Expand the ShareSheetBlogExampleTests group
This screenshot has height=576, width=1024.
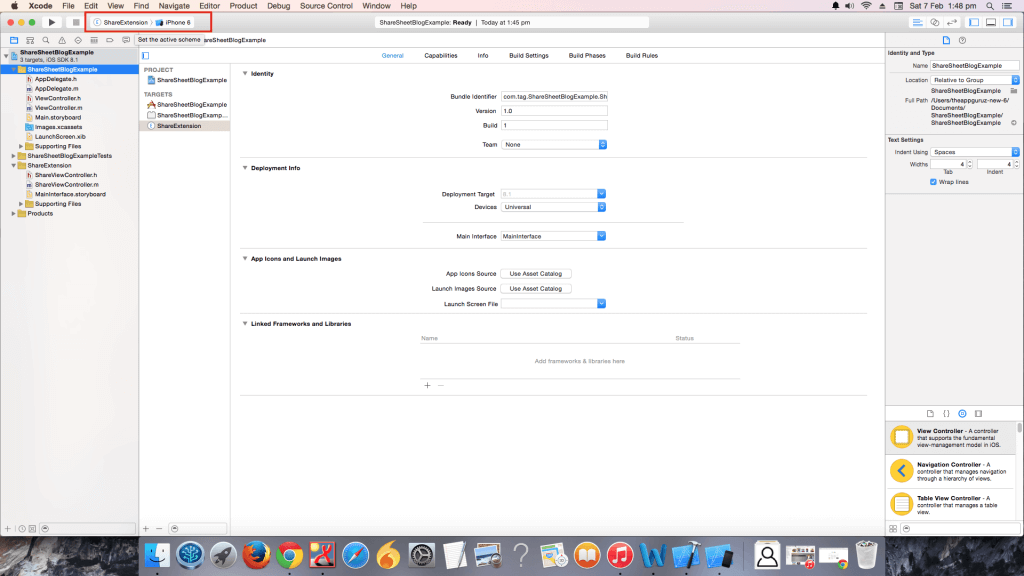coord(14,156)
